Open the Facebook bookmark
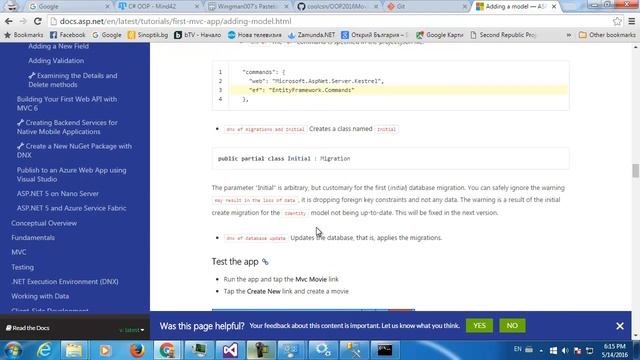640x360 pixels. tap(67, 35)
